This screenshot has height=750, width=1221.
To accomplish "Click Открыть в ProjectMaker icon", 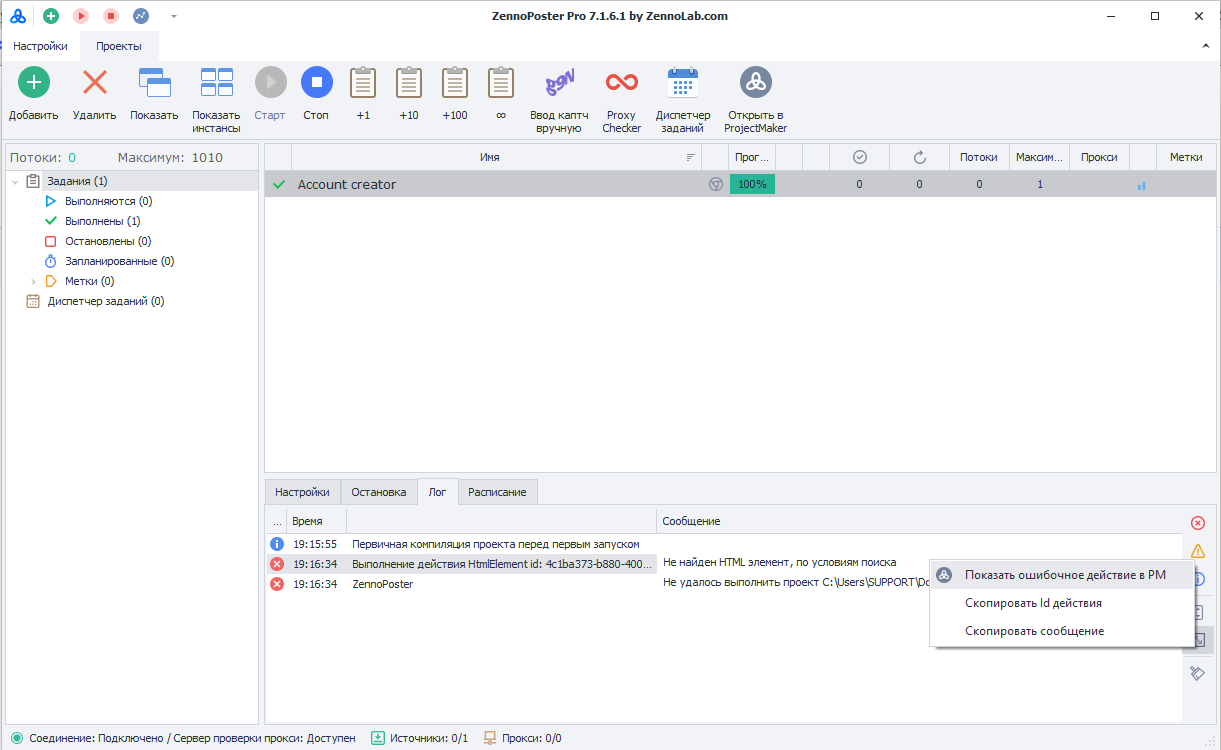I will pos(756,83).
